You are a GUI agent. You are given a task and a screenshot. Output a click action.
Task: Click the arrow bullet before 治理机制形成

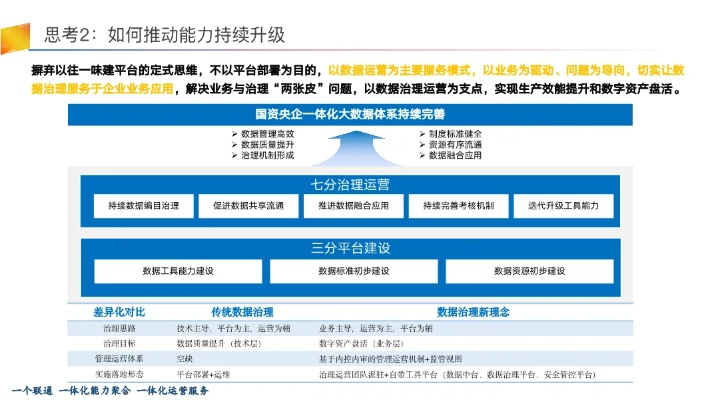(233, 156)
